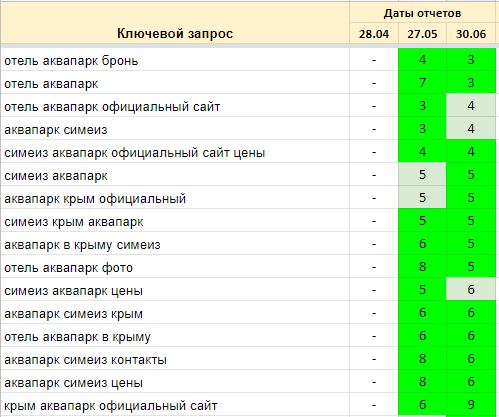The width and height of the screenshot is (499, 417).
Task: Select the 30.06 date column header
Action: tap(471, 34)
